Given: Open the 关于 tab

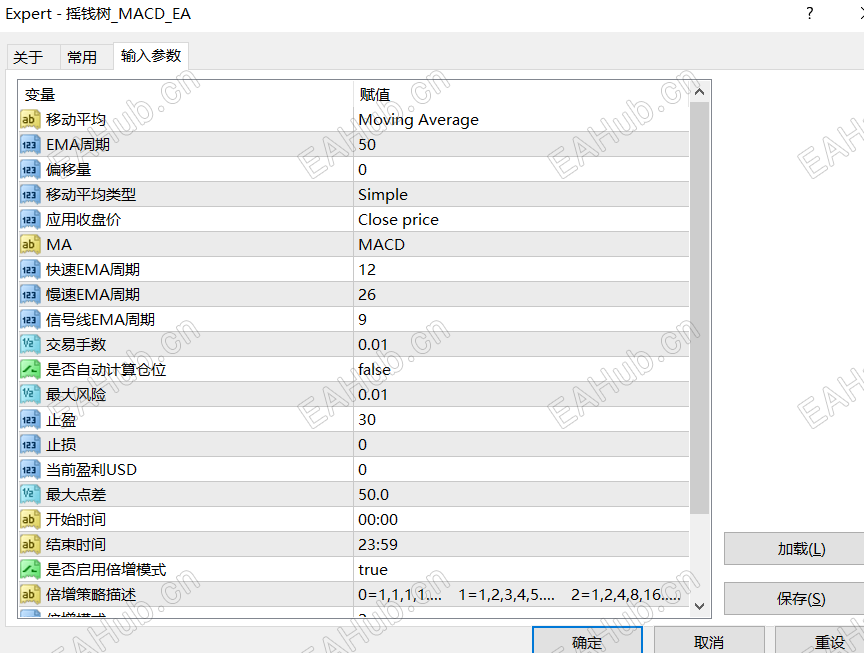Looking at the screenshot, I should click(x=33, y=57).
